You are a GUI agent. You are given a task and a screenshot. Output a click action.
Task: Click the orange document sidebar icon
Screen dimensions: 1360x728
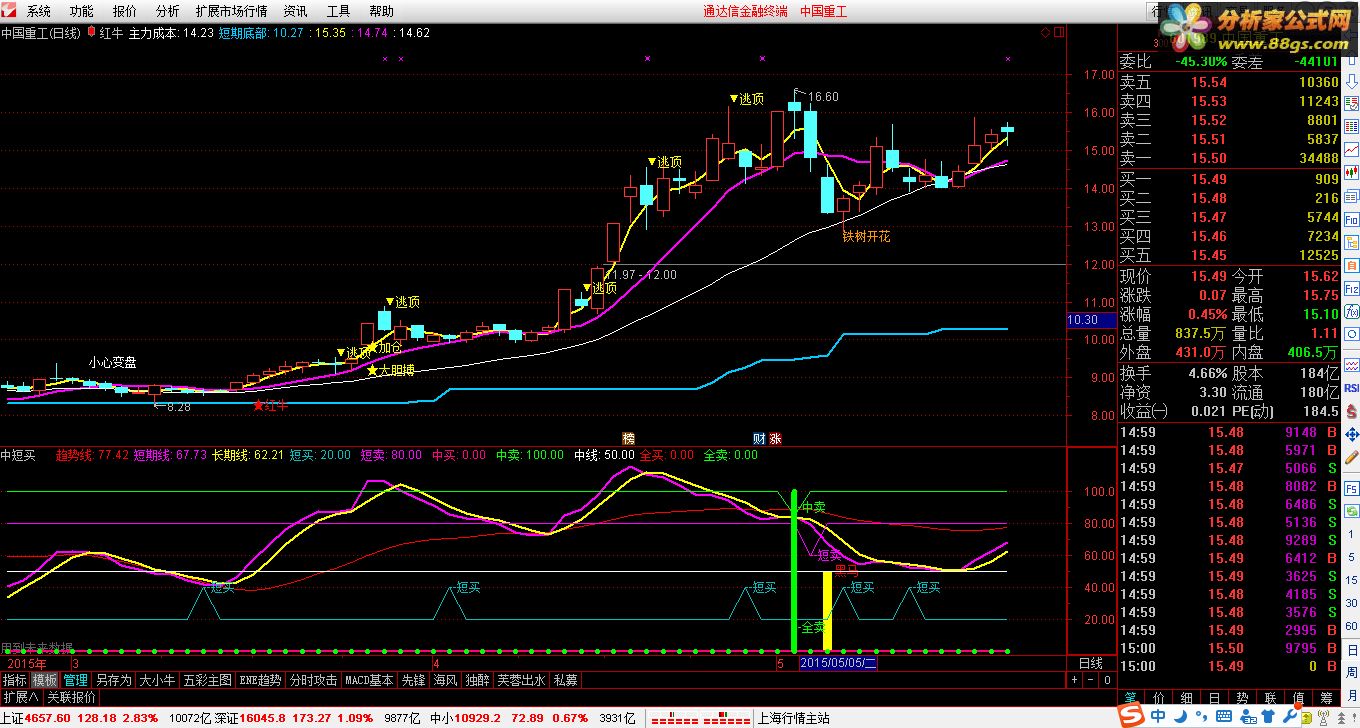click(x=1350, y=264)
